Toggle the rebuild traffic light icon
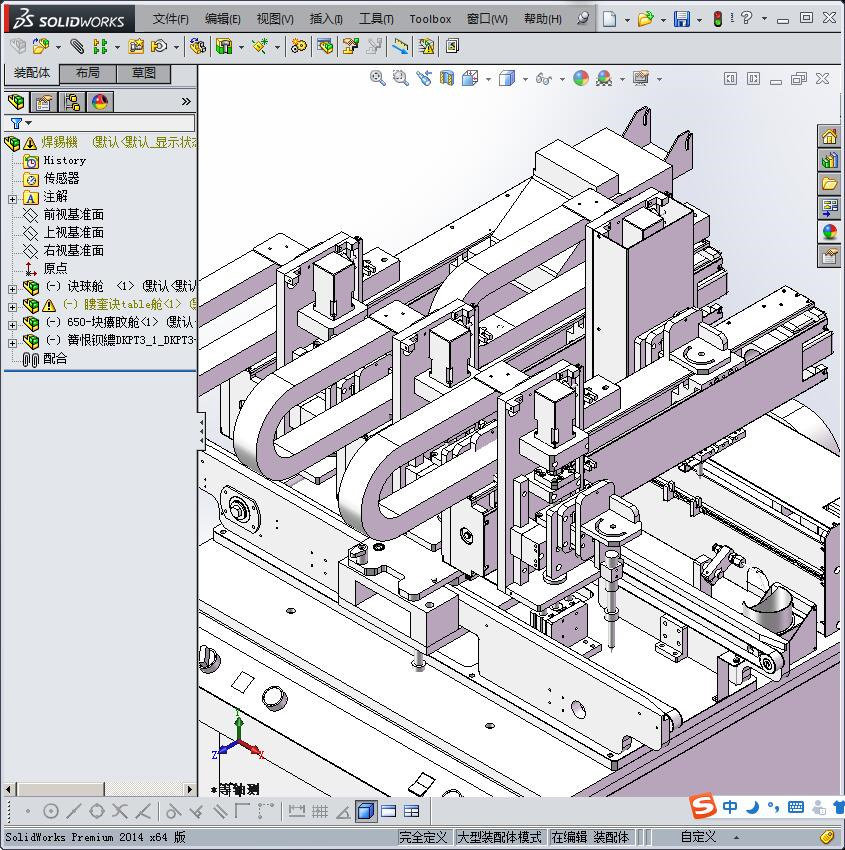 [718, 19]
